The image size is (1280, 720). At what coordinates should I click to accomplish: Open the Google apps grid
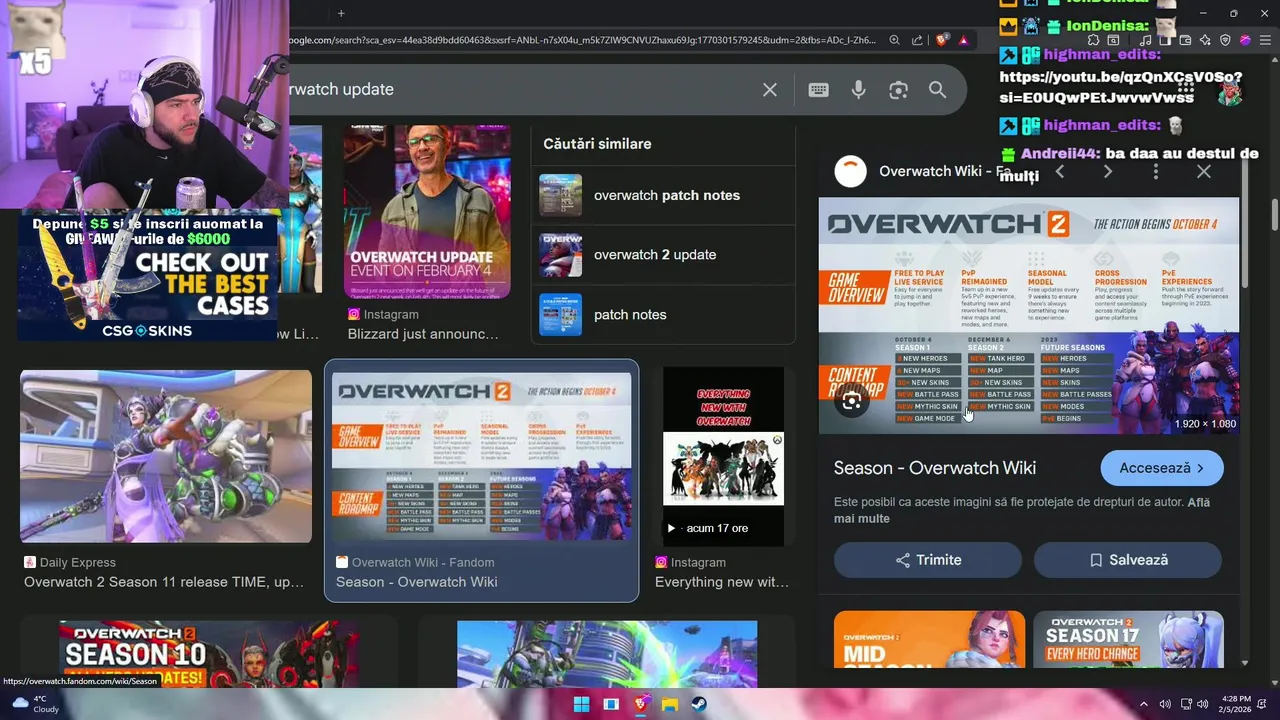[1186, 89]
